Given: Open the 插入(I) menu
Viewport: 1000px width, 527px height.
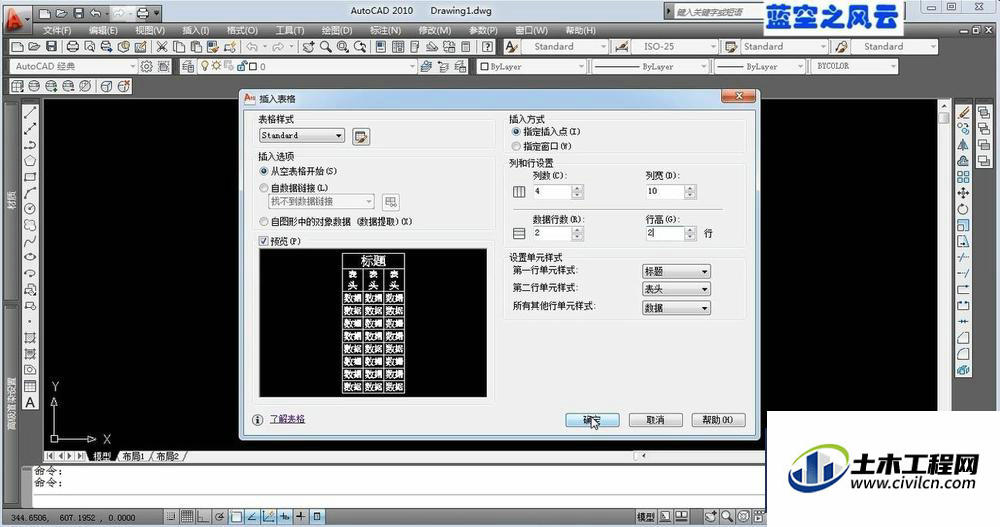Looking at the screenshot, I should point(196,30).
